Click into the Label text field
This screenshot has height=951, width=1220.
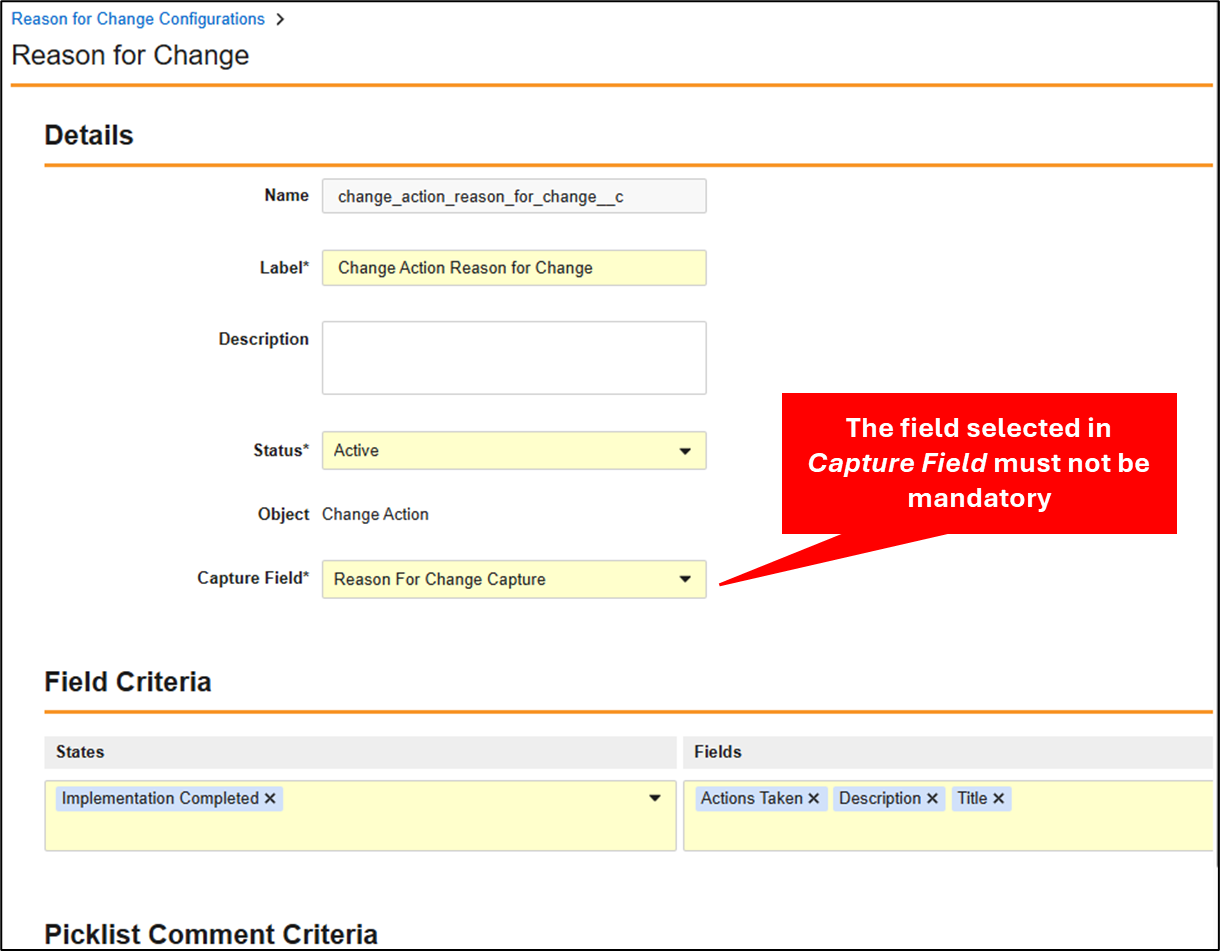coord(514,268)
